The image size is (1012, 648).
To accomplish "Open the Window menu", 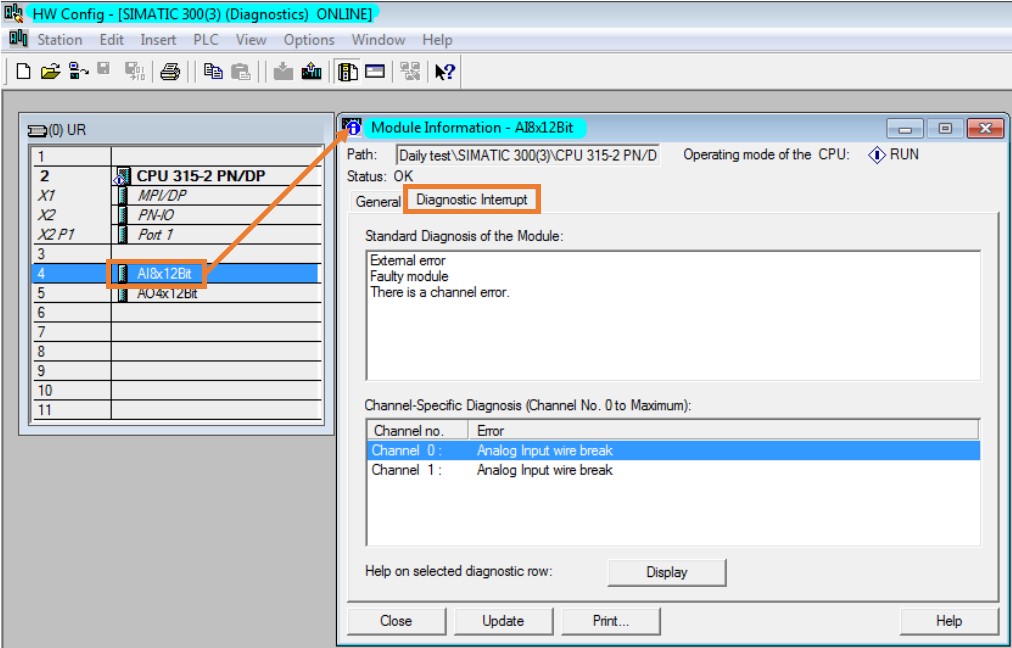I will [378, 39].
